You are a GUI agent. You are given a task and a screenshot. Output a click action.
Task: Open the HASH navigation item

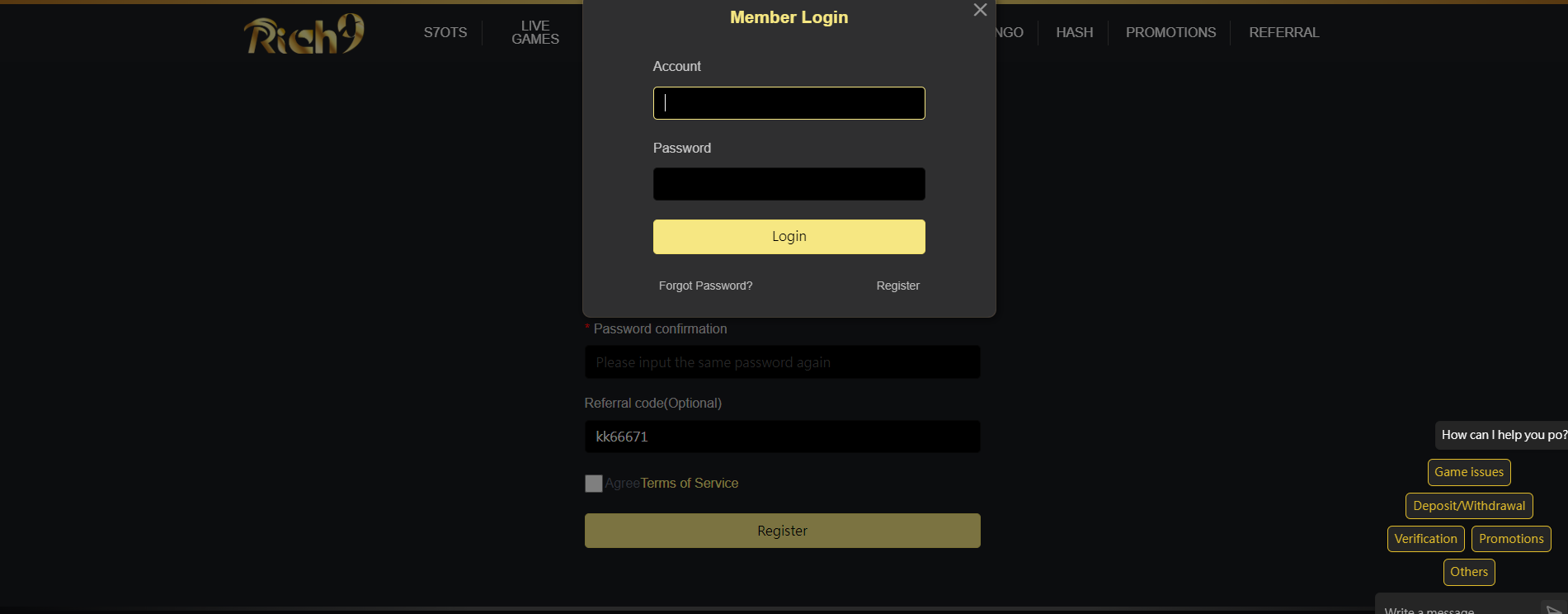pos(1074,32)
